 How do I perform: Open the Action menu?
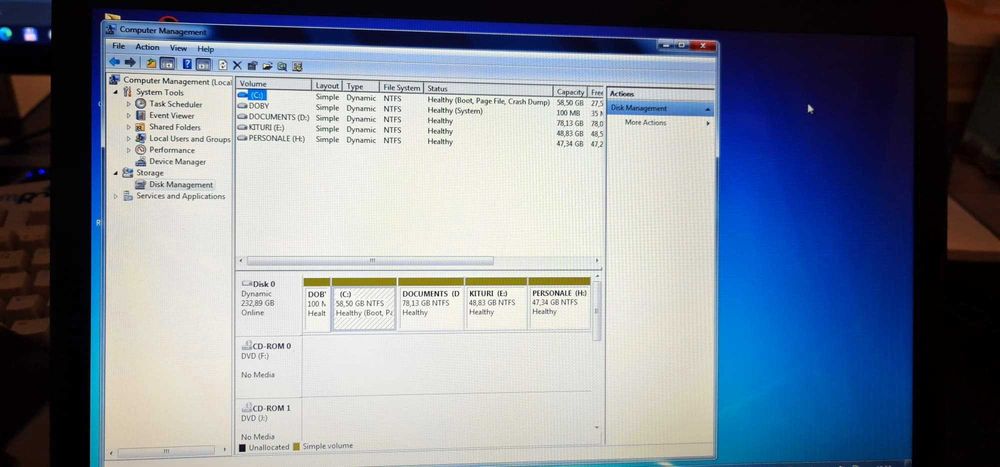point(147,47)
